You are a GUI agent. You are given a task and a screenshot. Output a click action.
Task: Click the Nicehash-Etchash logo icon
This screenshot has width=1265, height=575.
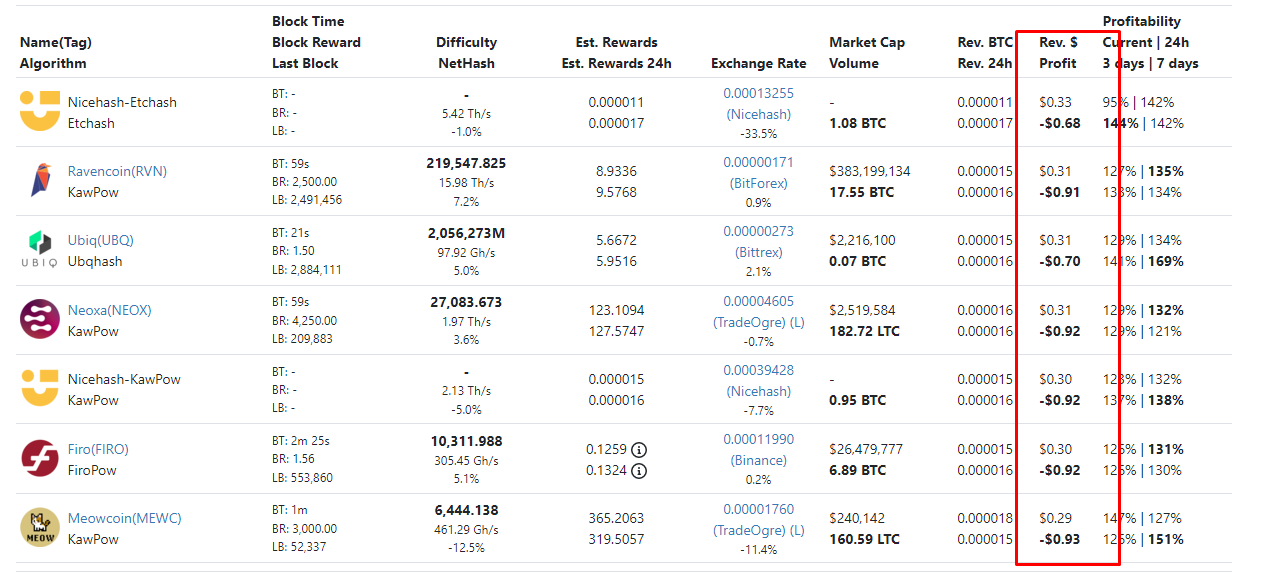coord(40,111)
